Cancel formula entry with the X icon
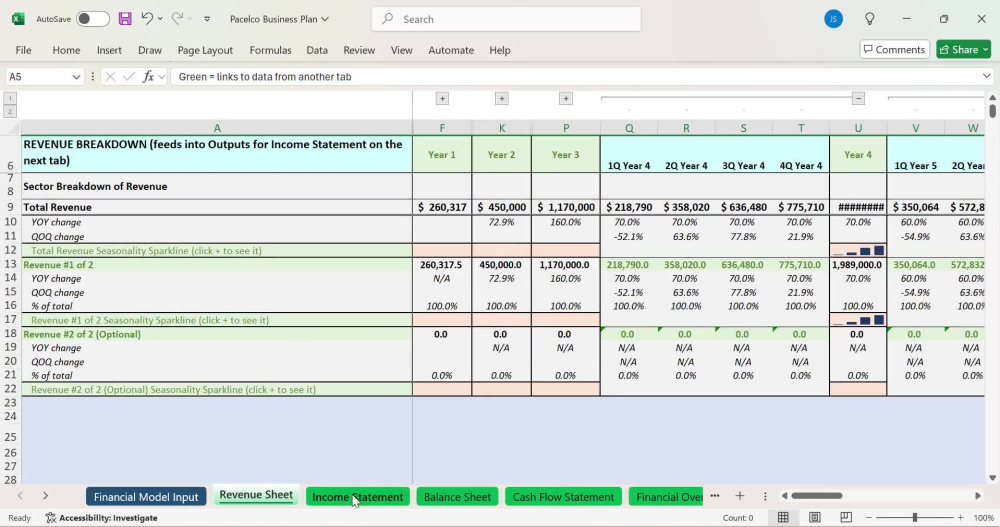This screenshot has height=527, width=1000. 110,77
